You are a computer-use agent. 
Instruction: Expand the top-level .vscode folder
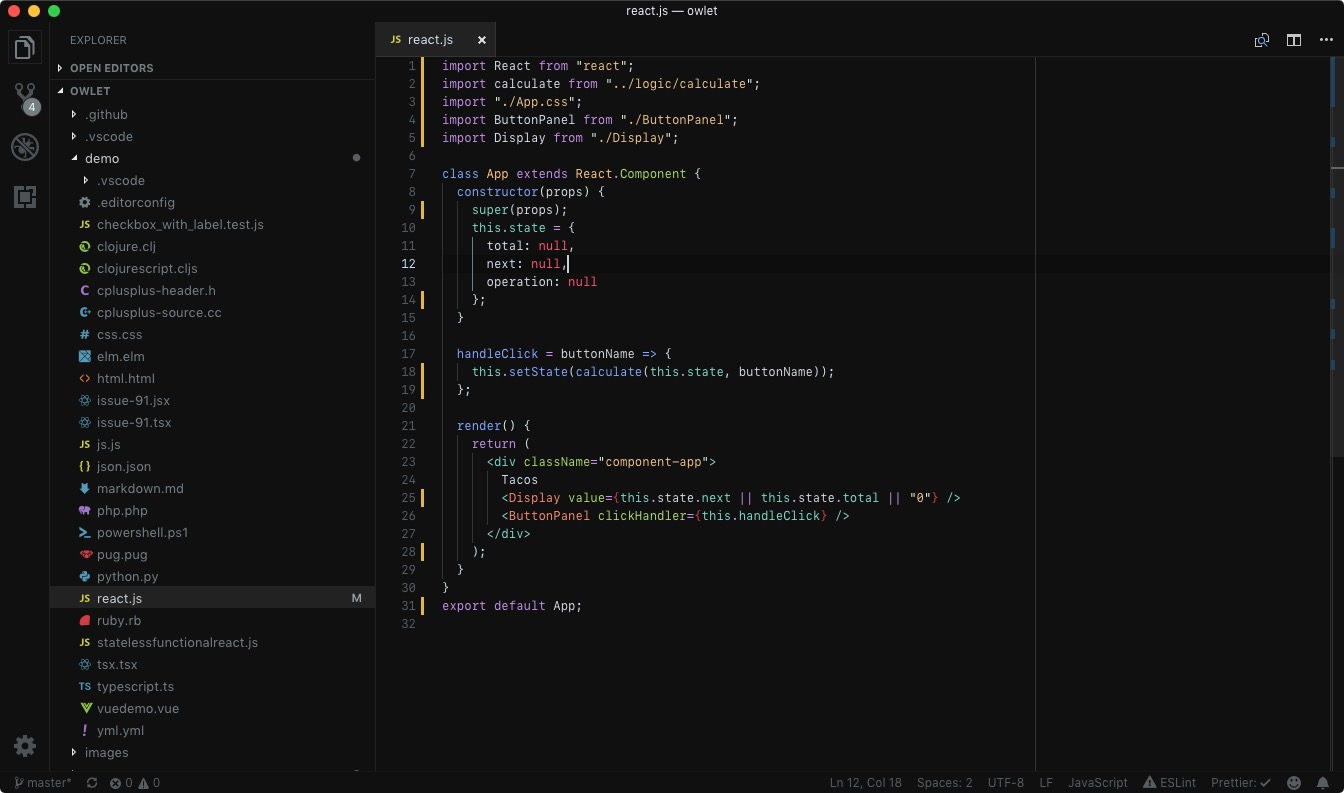[212, 136]
